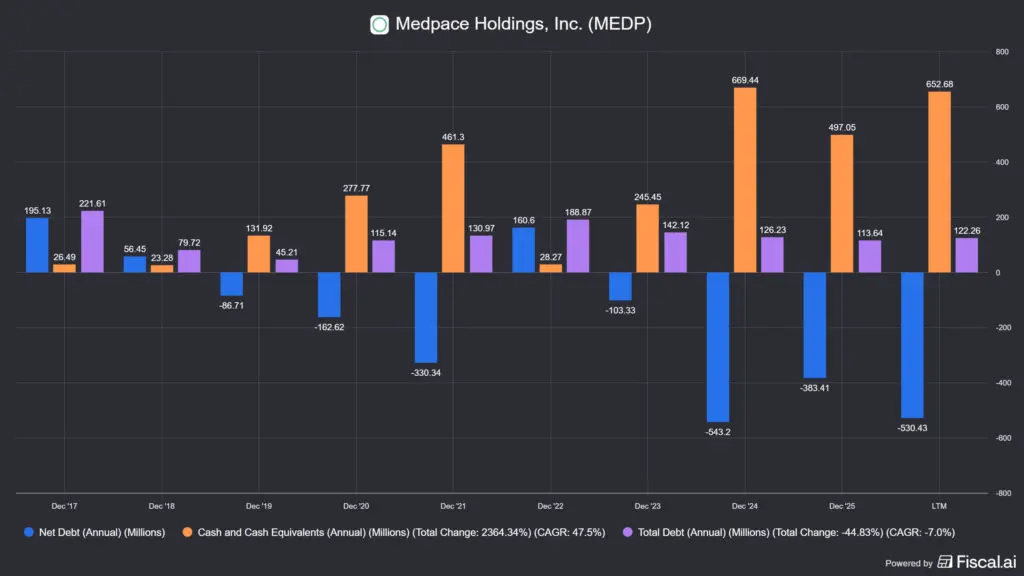Click the -530.43 LTM net debt bar
This screenshot has height=576, width=1024.
(x=912, y=345)
